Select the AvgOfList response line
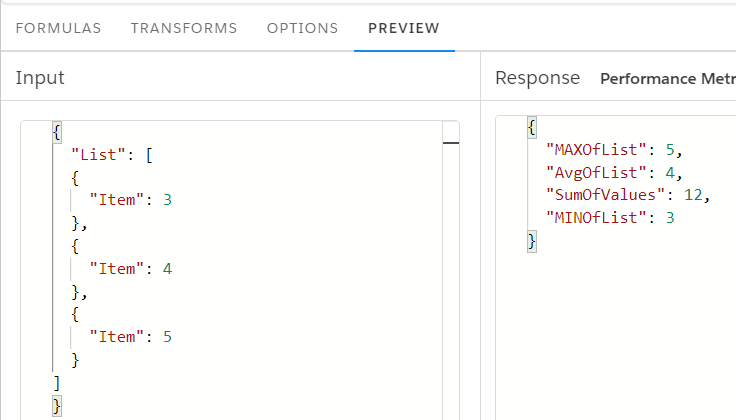 pos(614,173)
